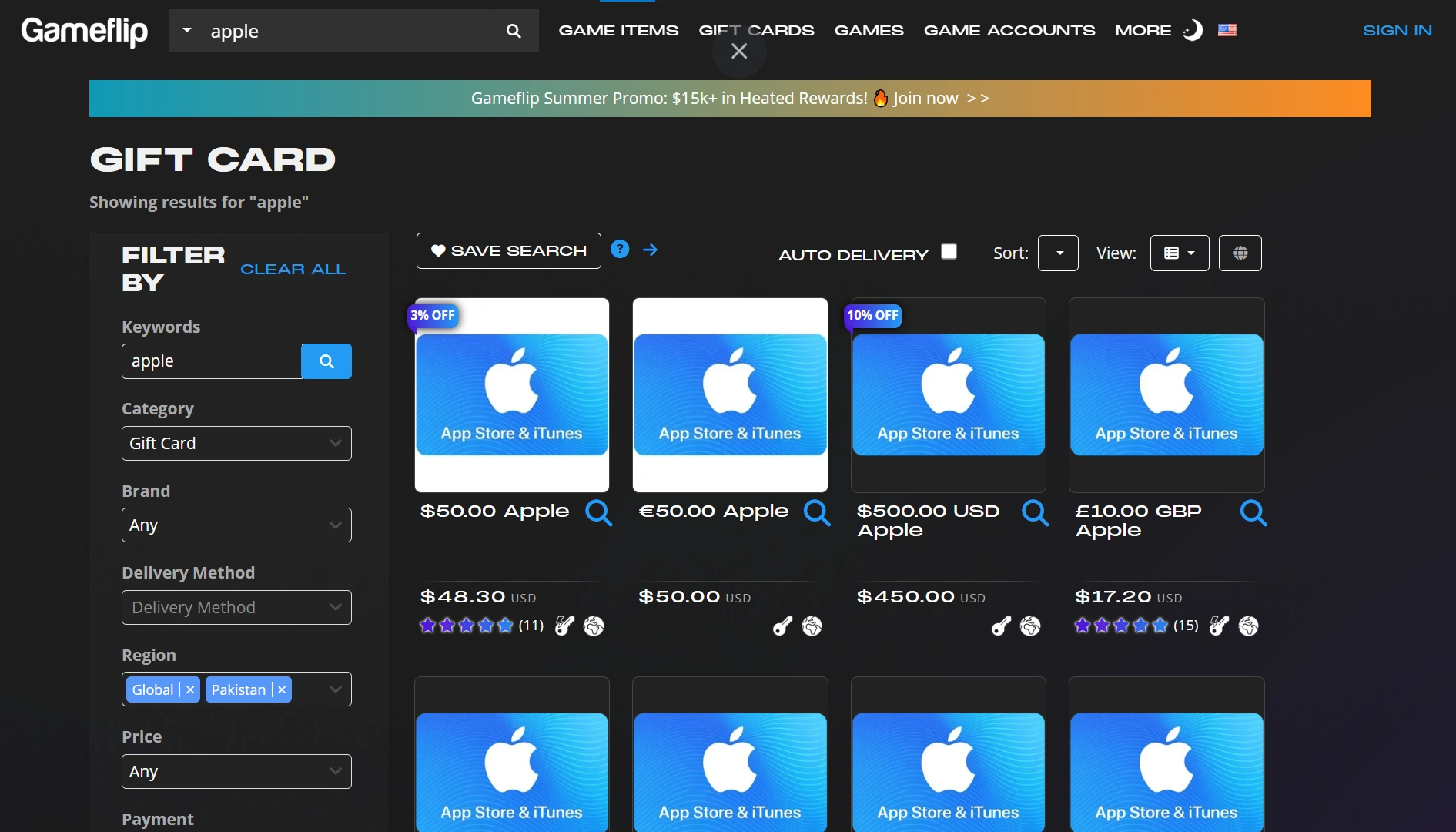
Task: Click magnifier icon for £10.00 GBP Apple listing
Action: [x=1253, y=512]
